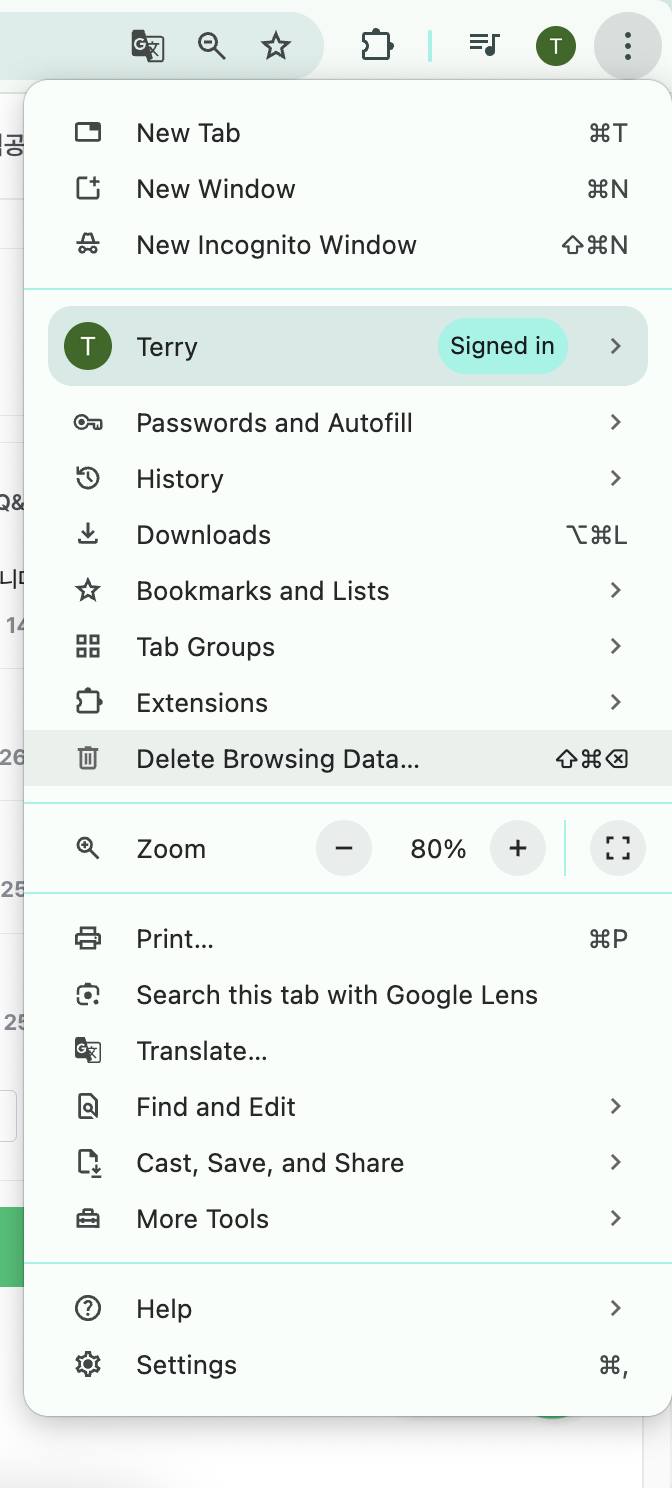Screen dimensions: 672x1488
Task: Click the printer icon next to Print
Action: [x=88, y=938]
